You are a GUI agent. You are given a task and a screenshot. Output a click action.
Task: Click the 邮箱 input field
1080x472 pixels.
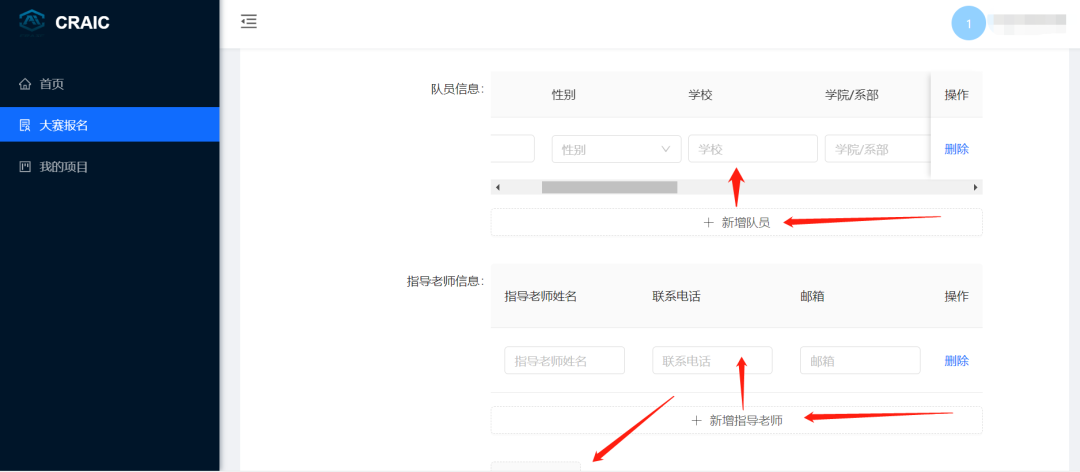click(860, 361)
